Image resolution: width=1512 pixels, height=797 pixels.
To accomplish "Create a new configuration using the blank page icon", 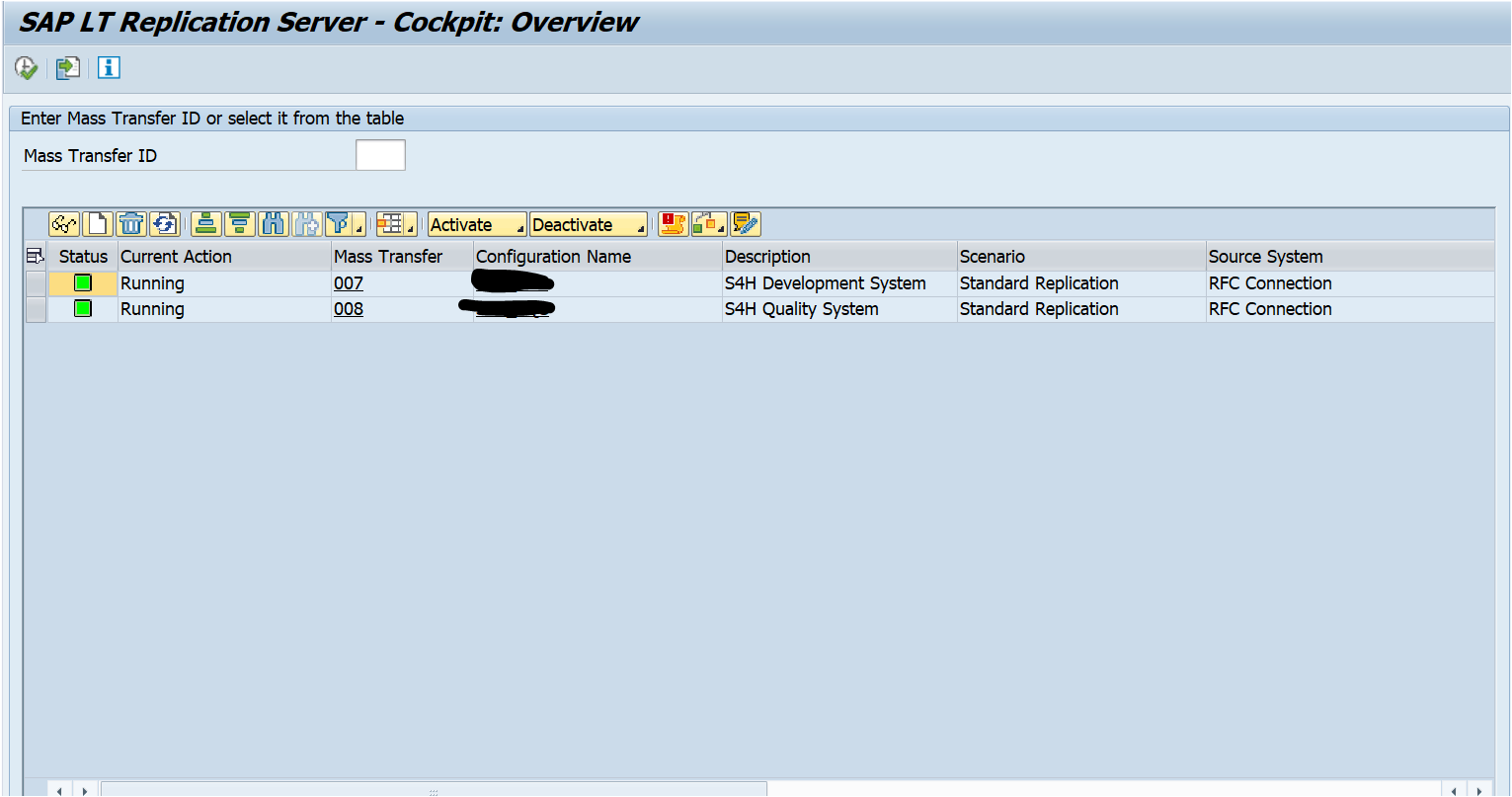I will coord(96,223).
